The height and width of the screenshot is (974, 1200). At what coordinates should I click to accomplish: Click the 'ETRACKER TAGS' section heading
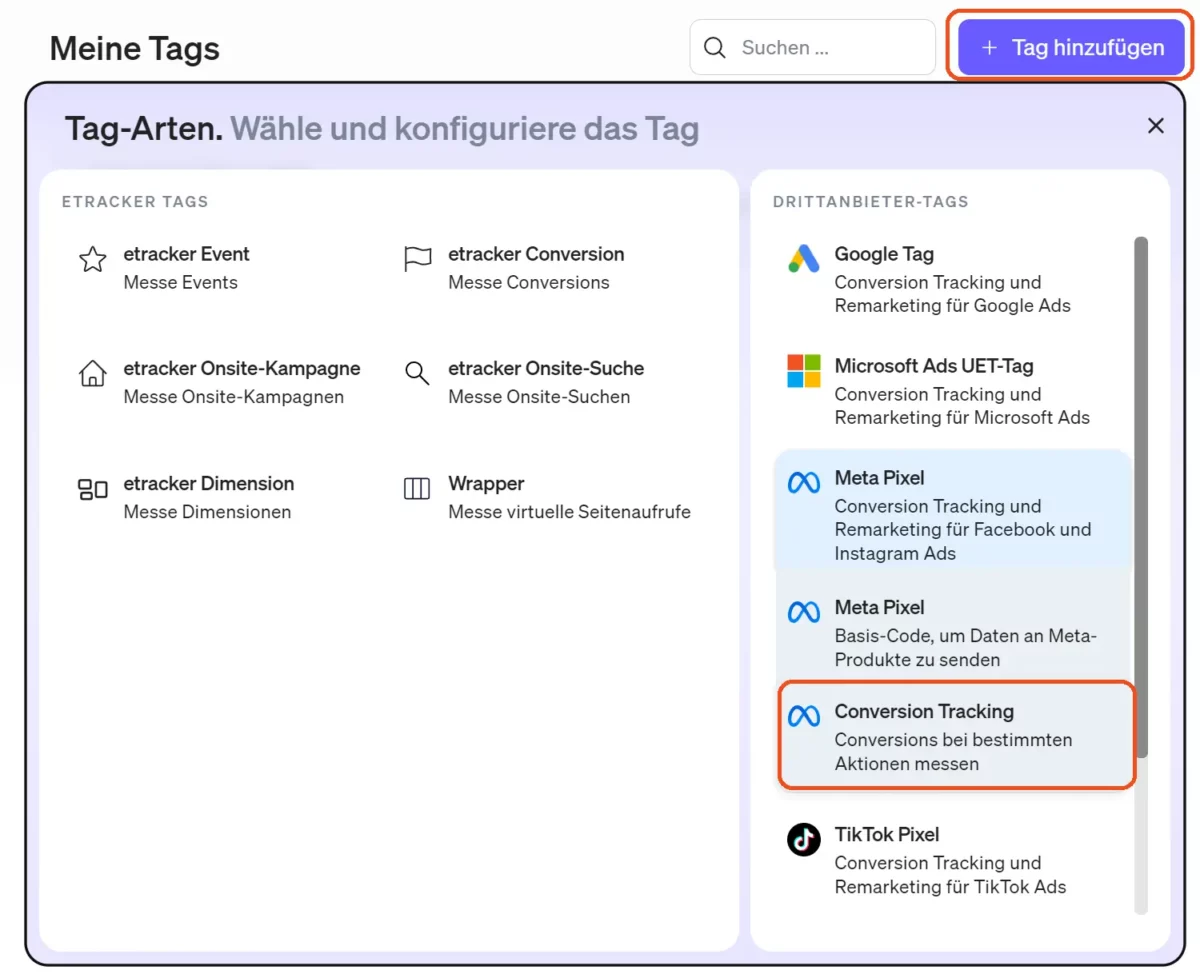[135, 202]
